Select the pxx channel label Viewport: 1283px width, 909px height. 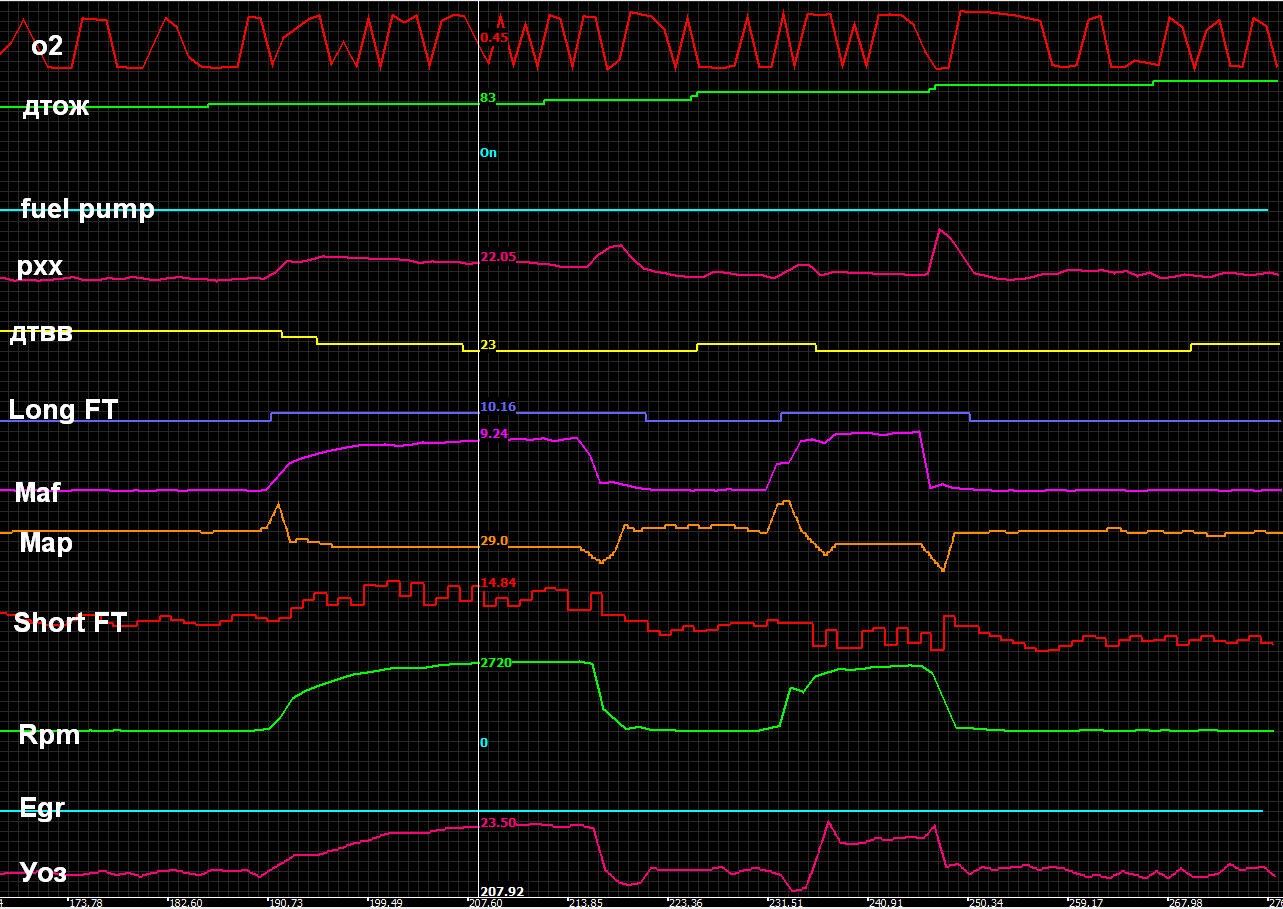[x=40, y=267]
